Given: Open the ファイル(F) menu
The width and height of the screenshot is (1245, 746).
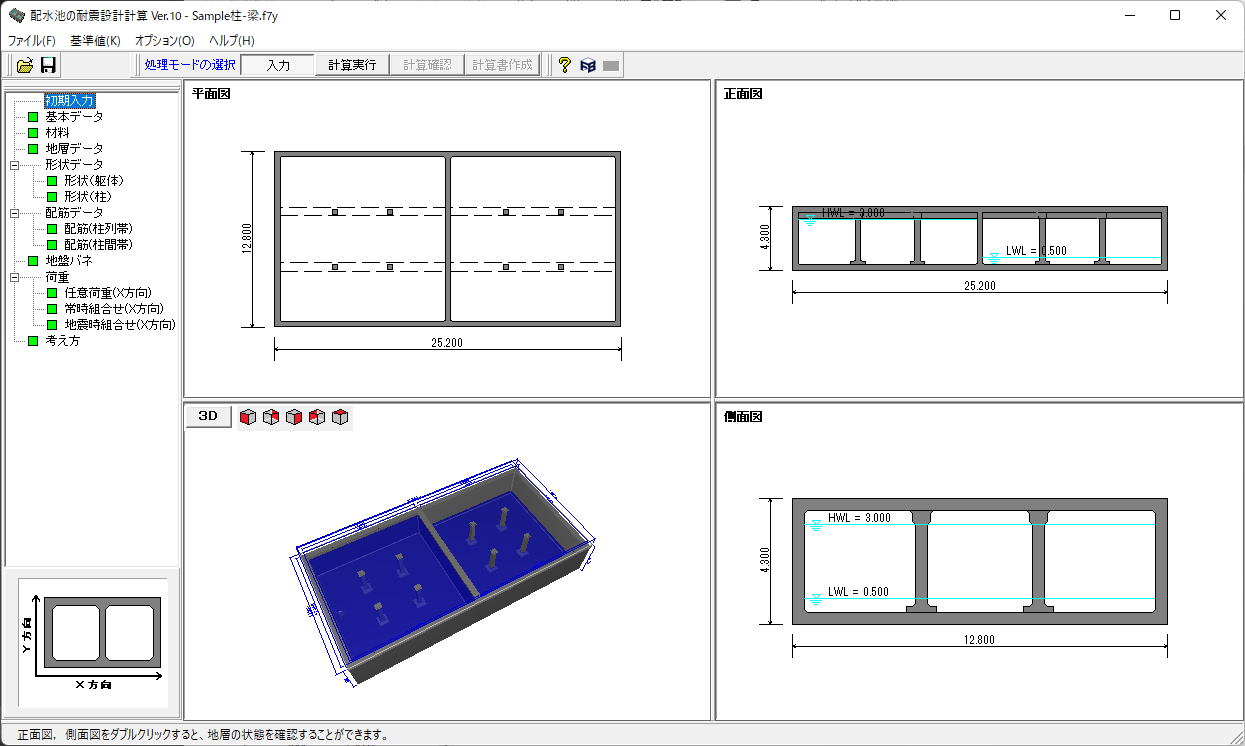Looking at the screenshot, I should 32,41.
